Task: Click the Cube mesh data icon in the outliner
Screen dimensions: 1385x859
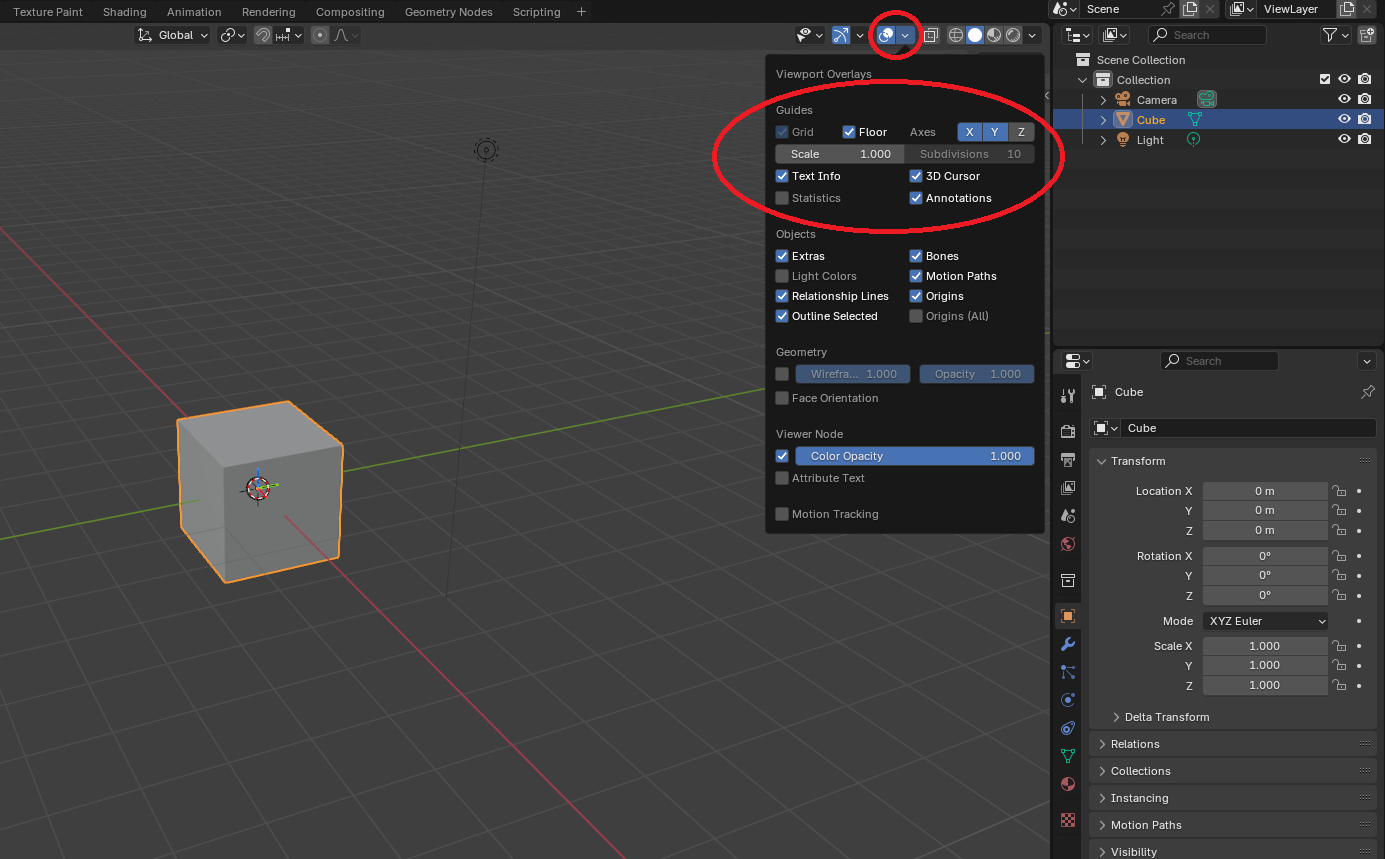Action: [1194, 119]
